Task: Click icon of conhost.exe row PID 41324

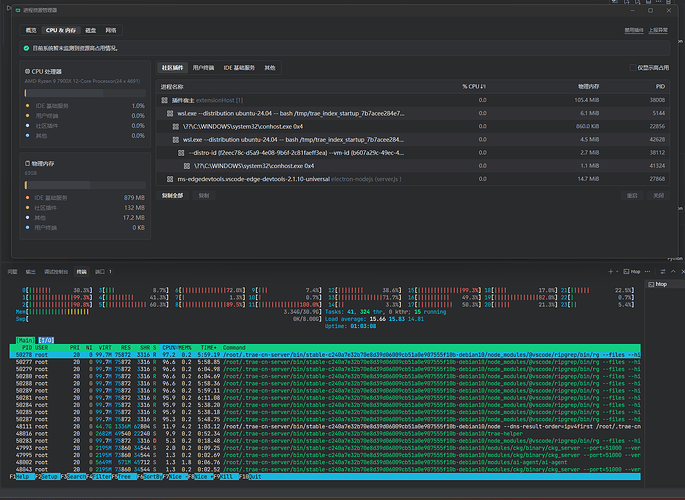Action: tap(187, 166)
